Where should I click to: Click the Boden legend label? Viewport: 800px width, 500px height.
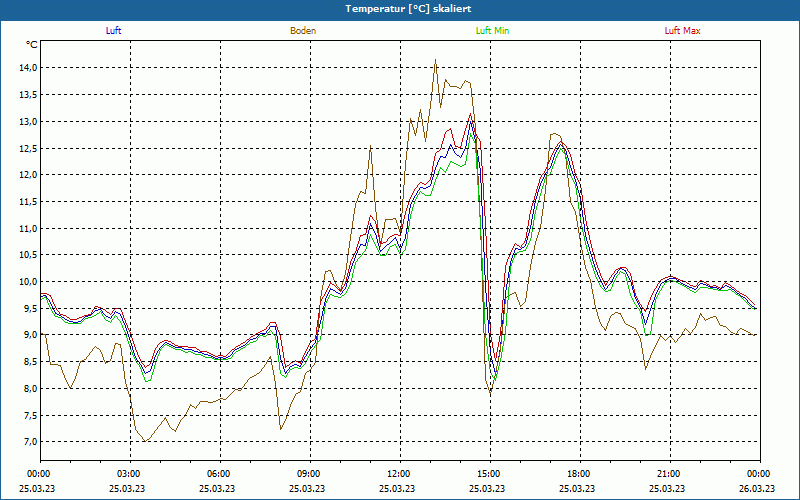click(x=303, y=31)
